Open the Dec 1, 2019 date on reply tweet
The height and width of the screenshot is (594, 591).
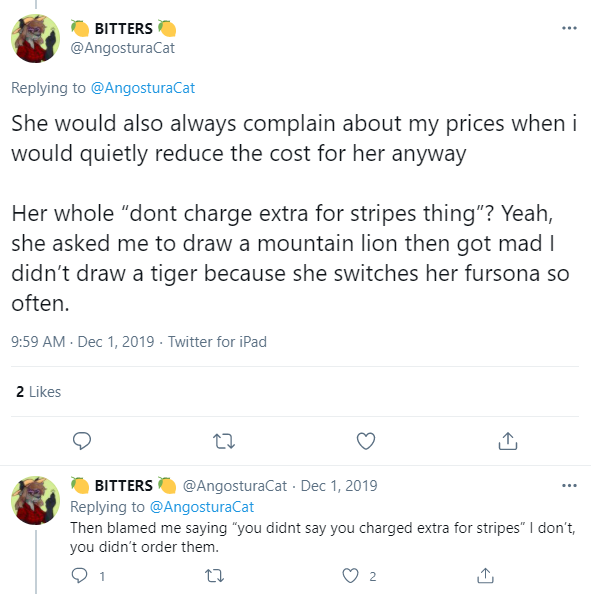(x=339, y=486)
